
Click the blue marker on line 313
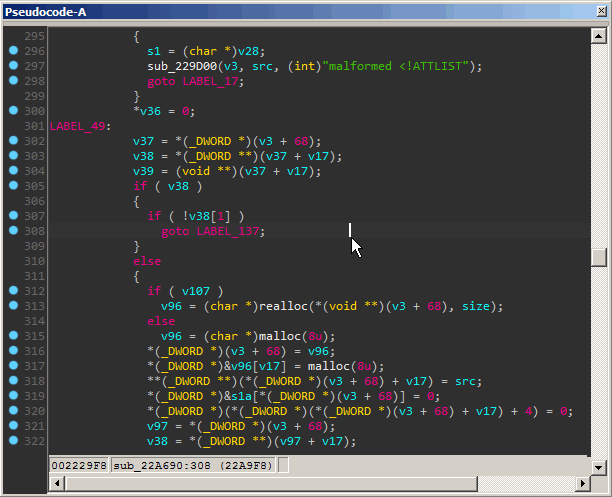pos(13,305)
